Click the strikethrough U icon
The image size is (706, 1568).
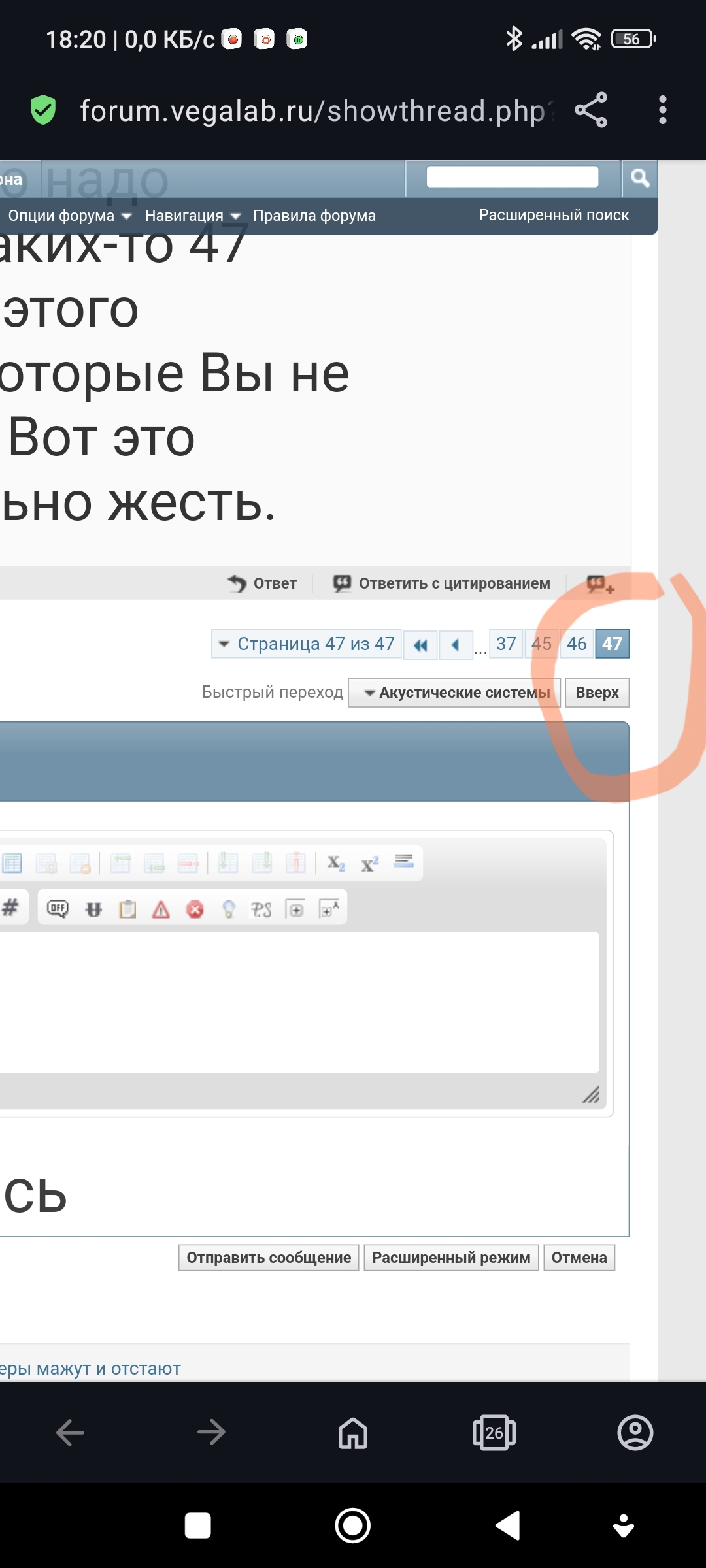tap(93, 909)
